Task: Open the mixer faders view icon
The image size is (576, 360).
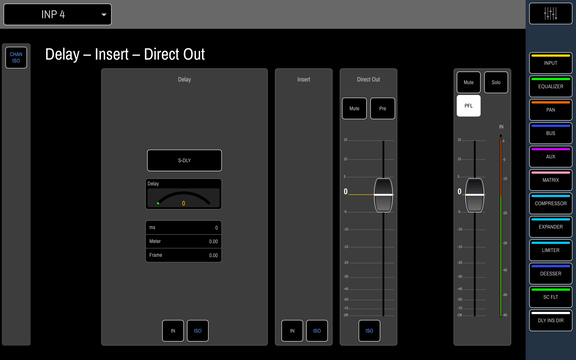Action: [x=550, y=14]
